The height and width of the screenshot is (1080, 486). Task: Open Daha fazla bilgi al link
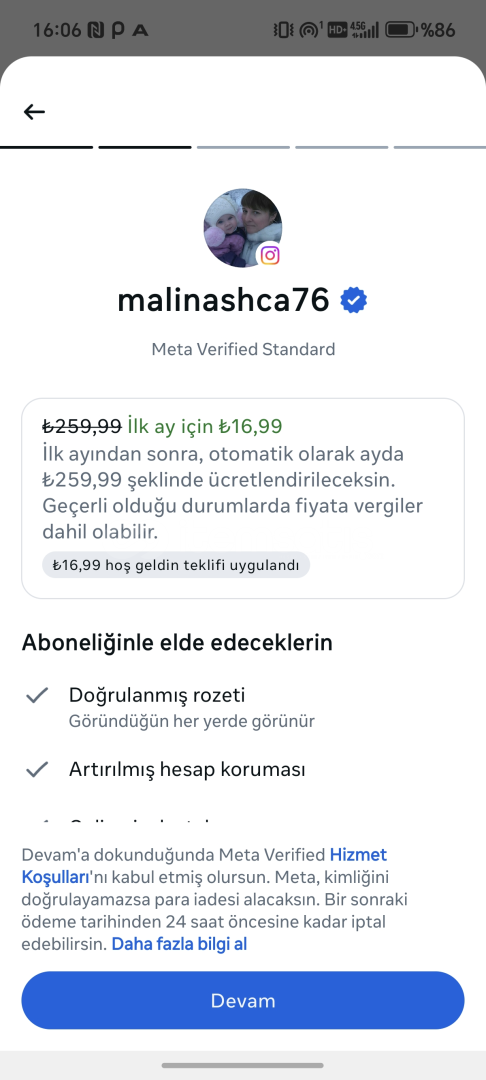click(179, 944)
